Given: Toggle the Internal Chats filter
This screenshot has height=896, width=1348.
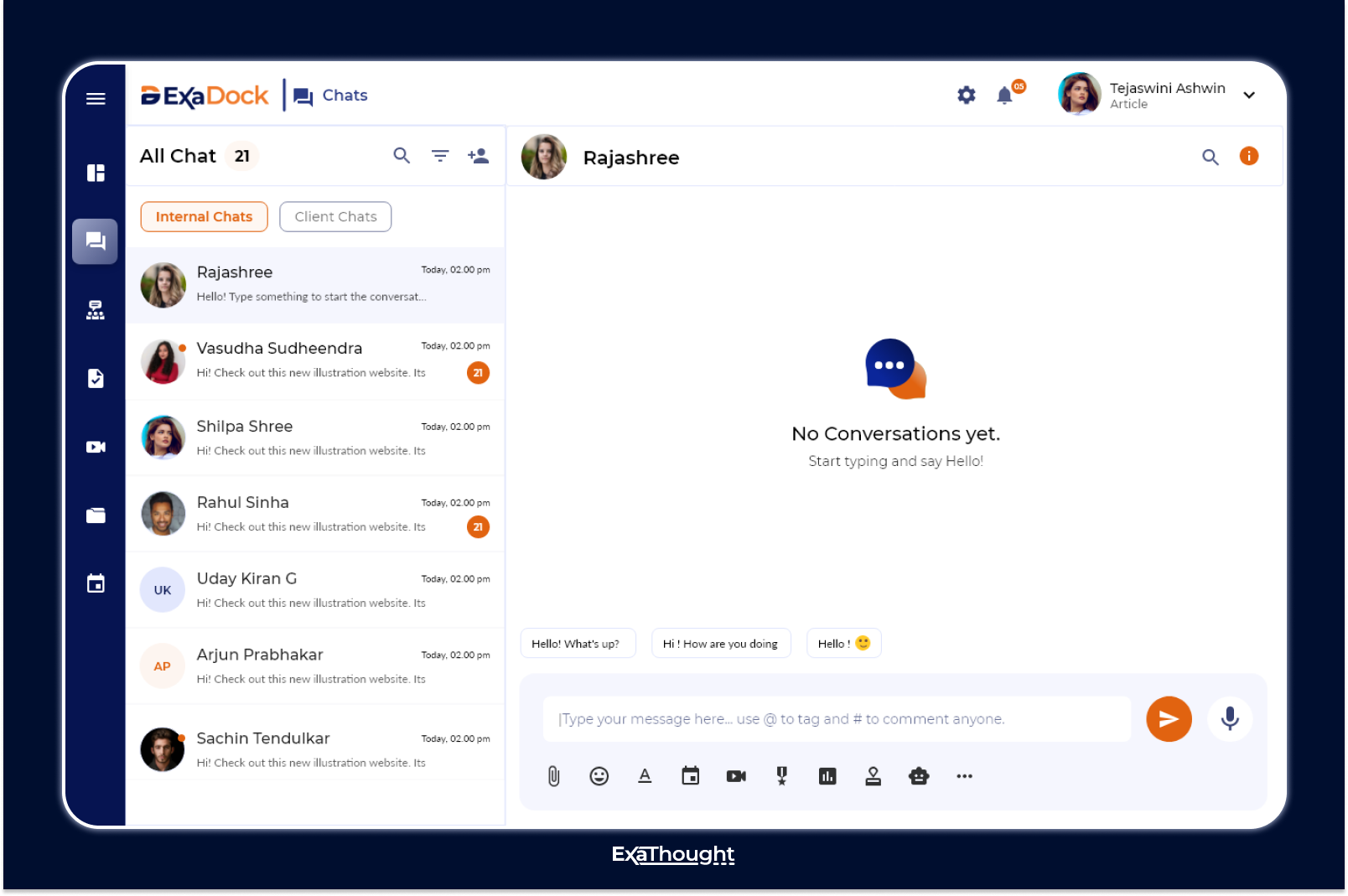Looking at the screenshot, I should (x=204, y=216).
